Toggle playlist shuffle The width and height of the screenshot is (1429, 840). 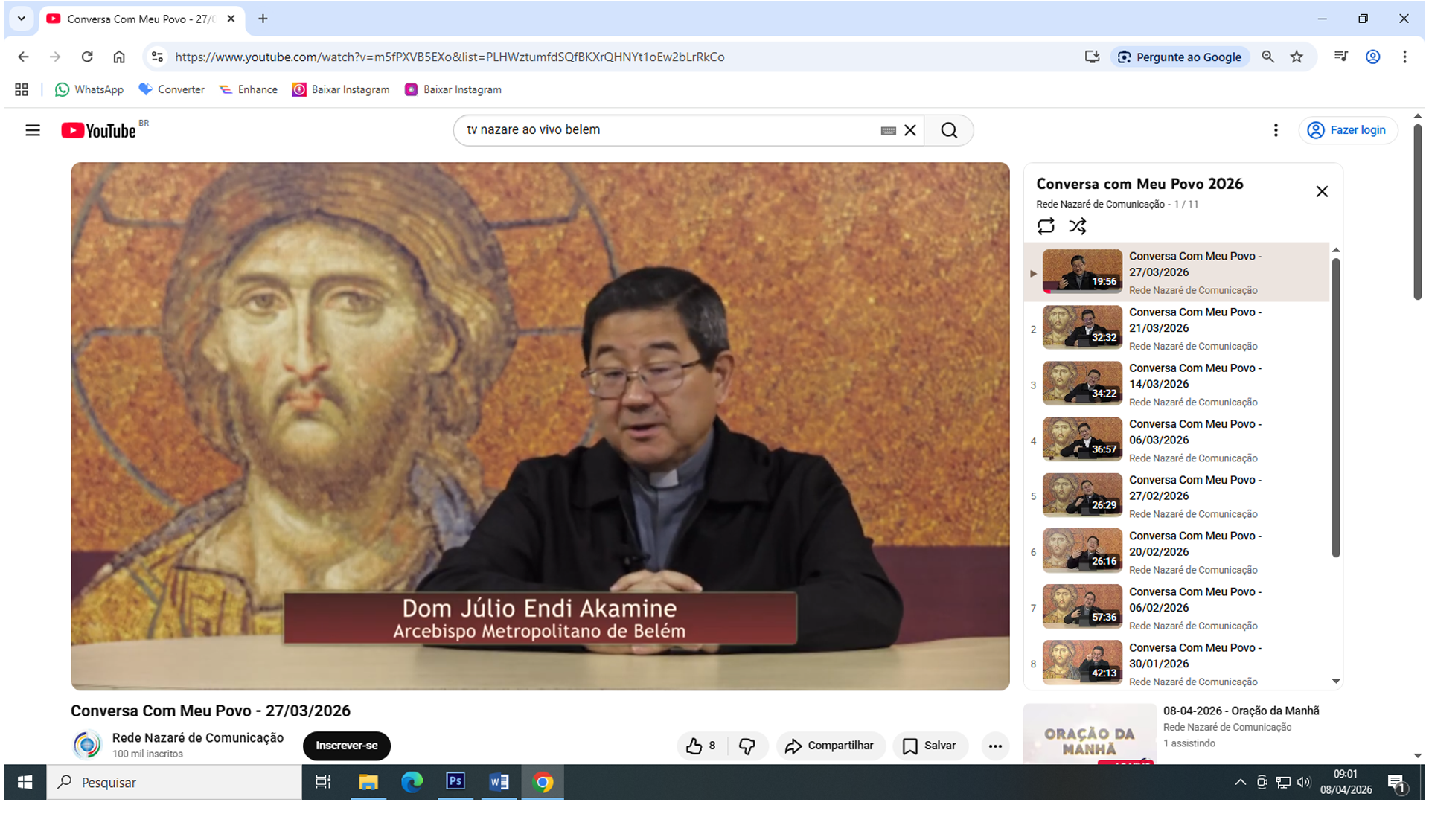click(x=1077, y=225)
